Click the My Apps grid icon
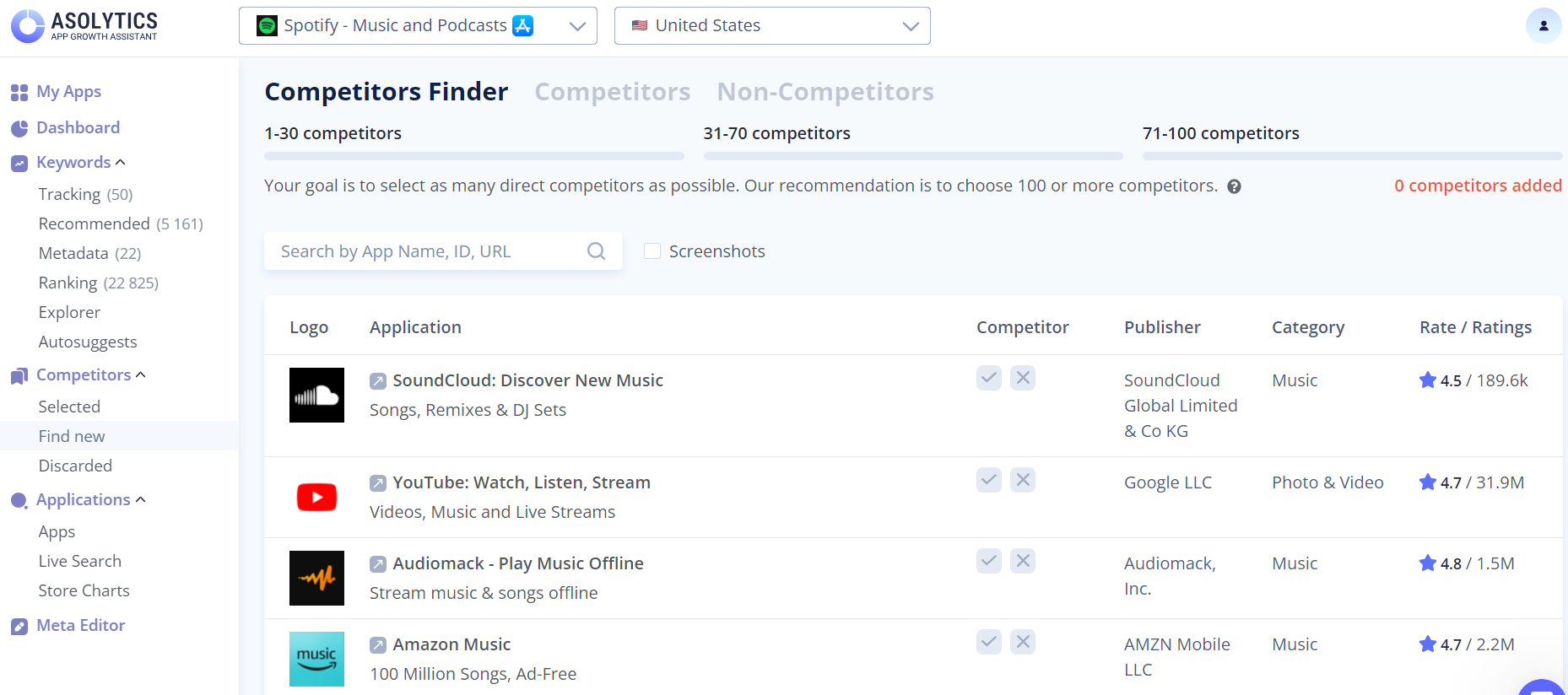This screenshot has height=695, width=1568. (19, 92)
